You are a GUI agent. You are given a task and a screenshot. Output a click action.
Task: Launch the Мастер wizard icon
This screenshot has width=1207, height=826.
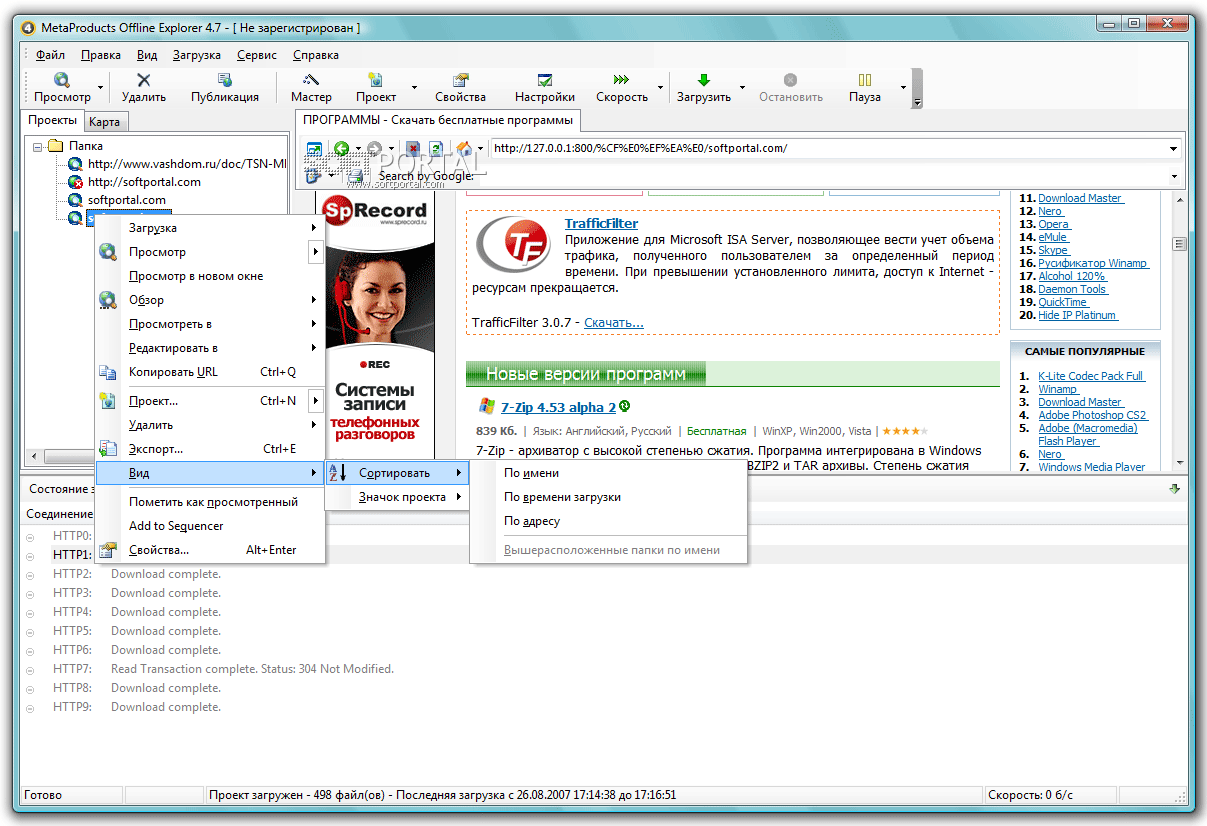click(x=311, y=80)
